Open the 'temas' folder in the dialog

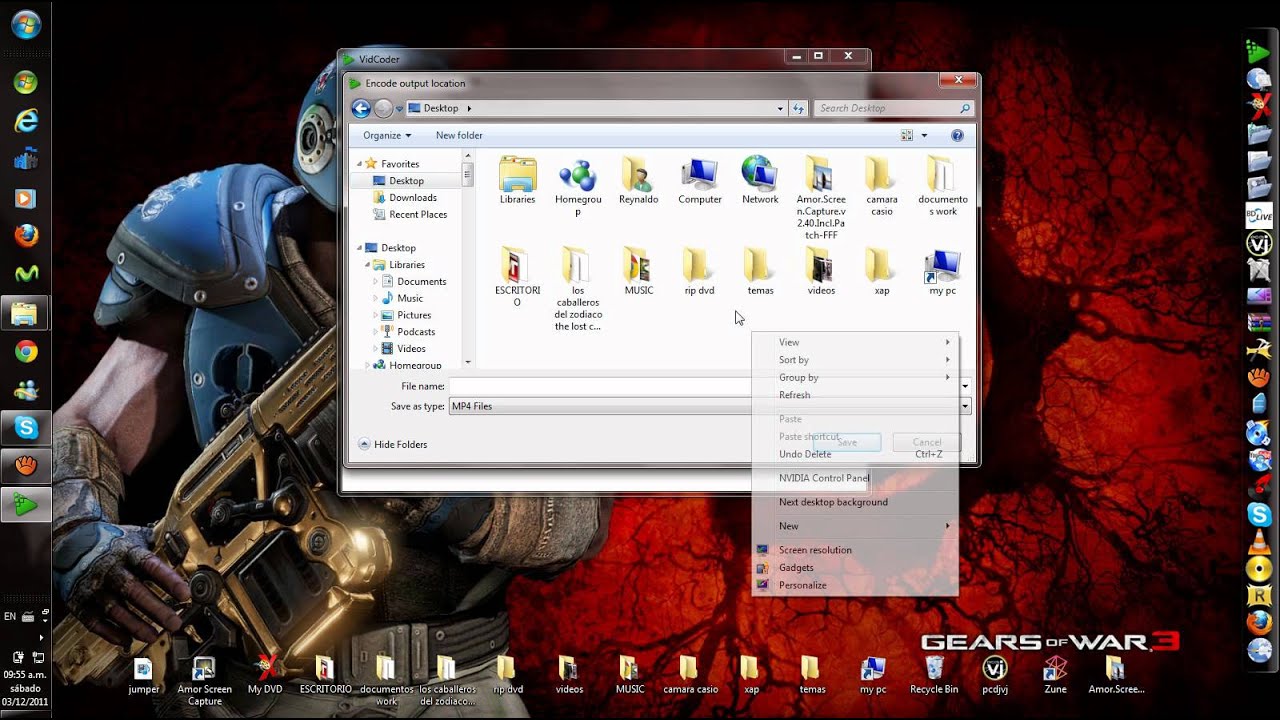click(760, 272)
